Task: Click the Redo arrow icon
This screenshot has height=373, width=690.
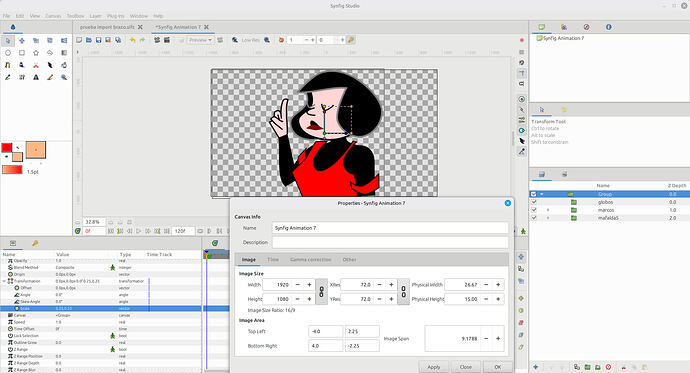Action: click(x=142, y=40)
